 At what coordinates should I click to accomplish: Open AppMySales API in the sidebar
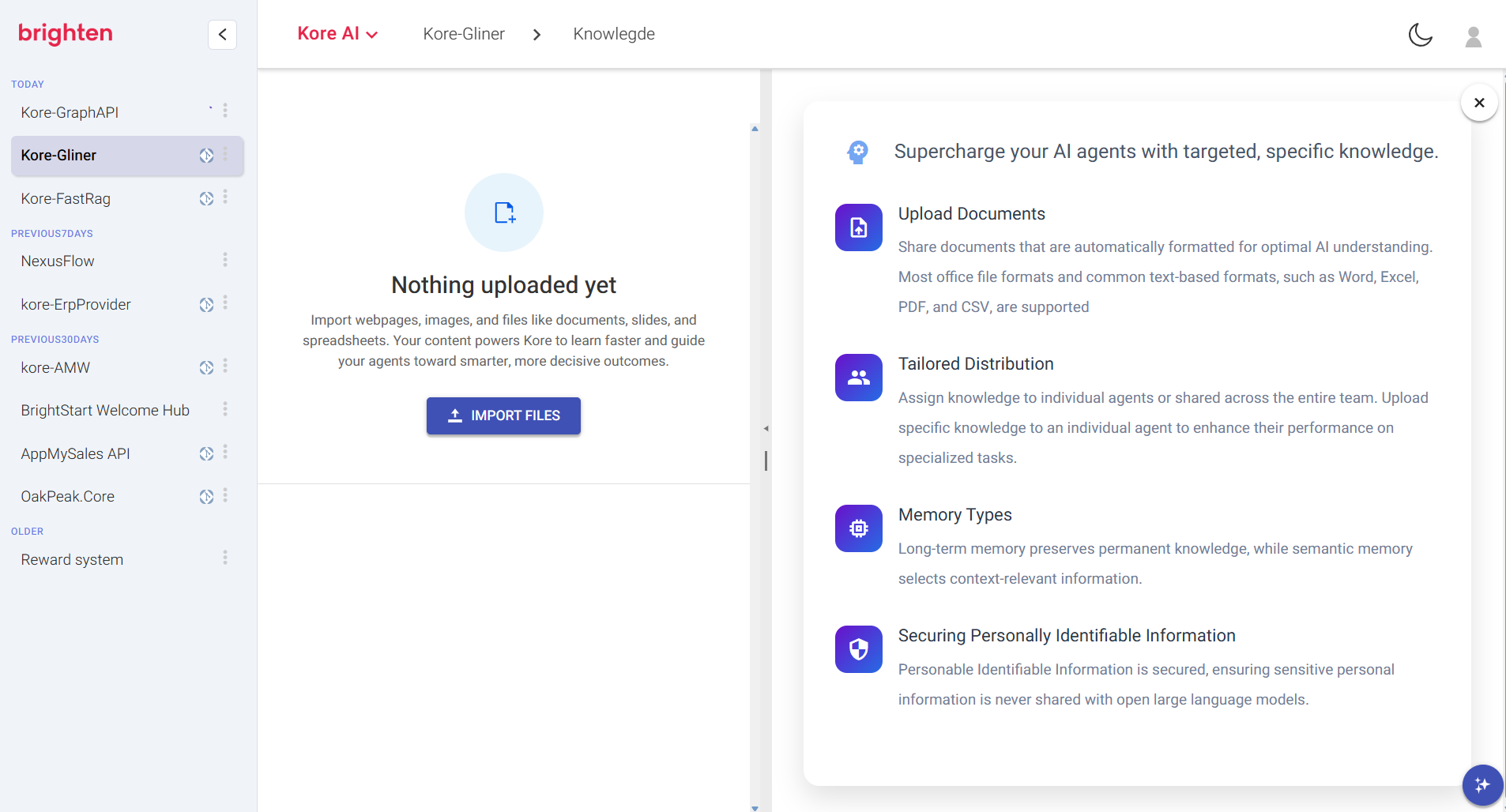[75, 453]
